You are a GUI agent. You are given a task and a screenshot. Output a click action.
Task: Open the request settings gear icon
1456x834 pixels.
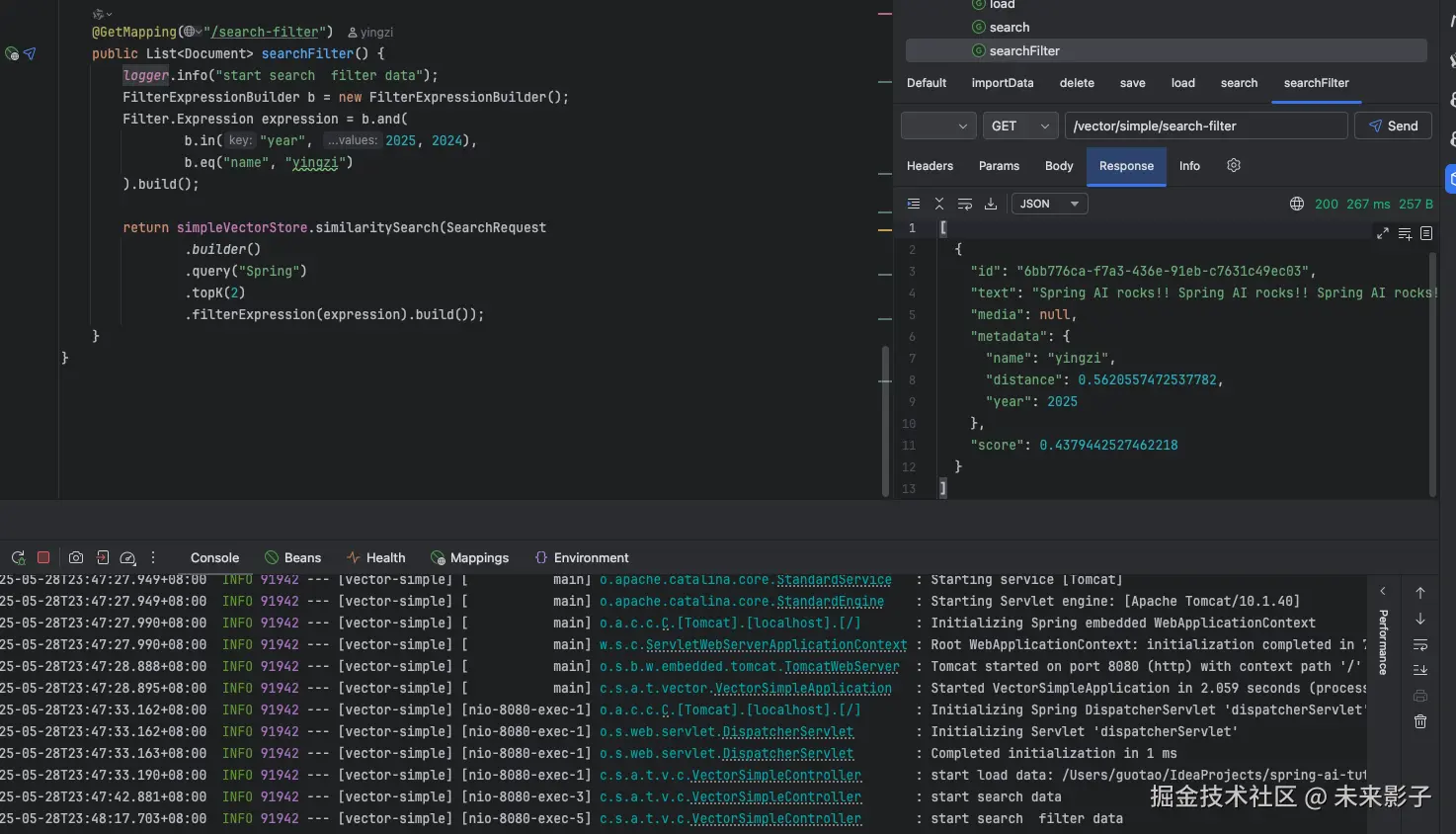(x=1234, y=166)
